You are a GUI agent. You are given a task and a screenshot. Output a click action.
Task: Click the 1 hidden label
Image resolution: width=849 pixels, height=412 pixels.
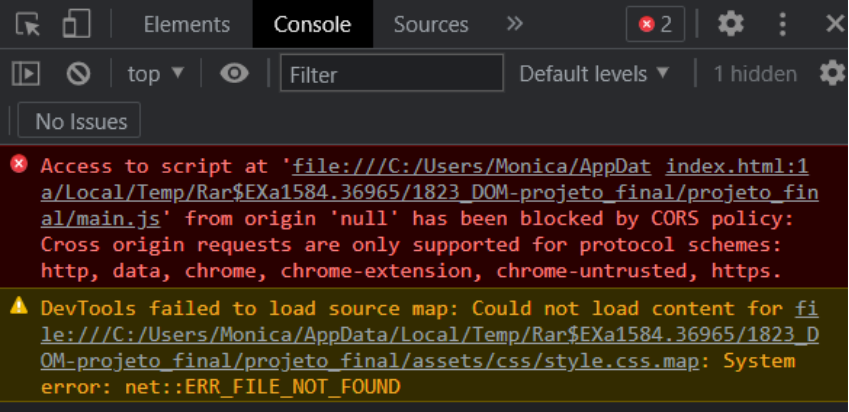[755, 74]
